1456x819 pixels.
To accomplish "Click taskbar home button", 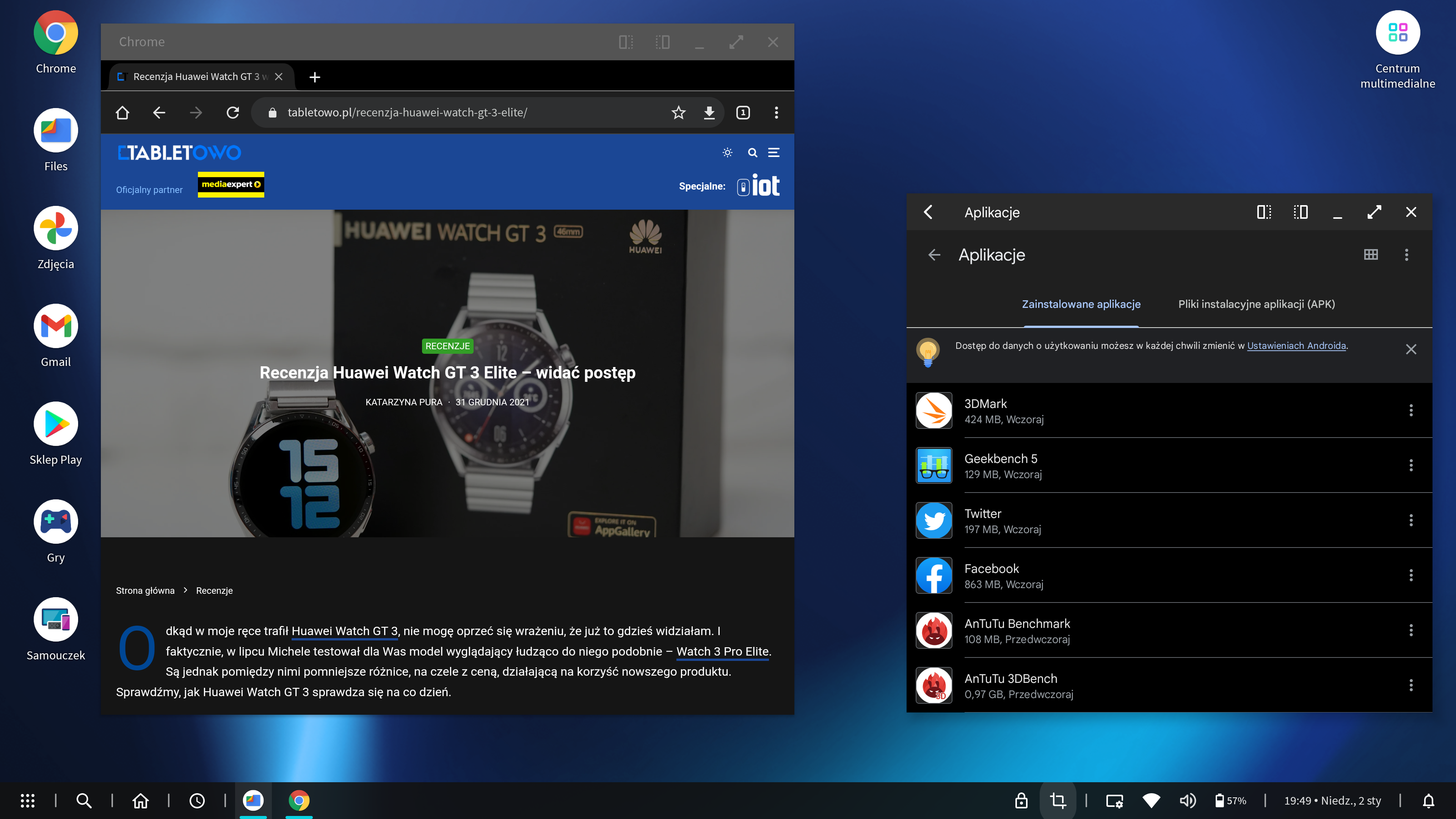I will pos(140,800).
